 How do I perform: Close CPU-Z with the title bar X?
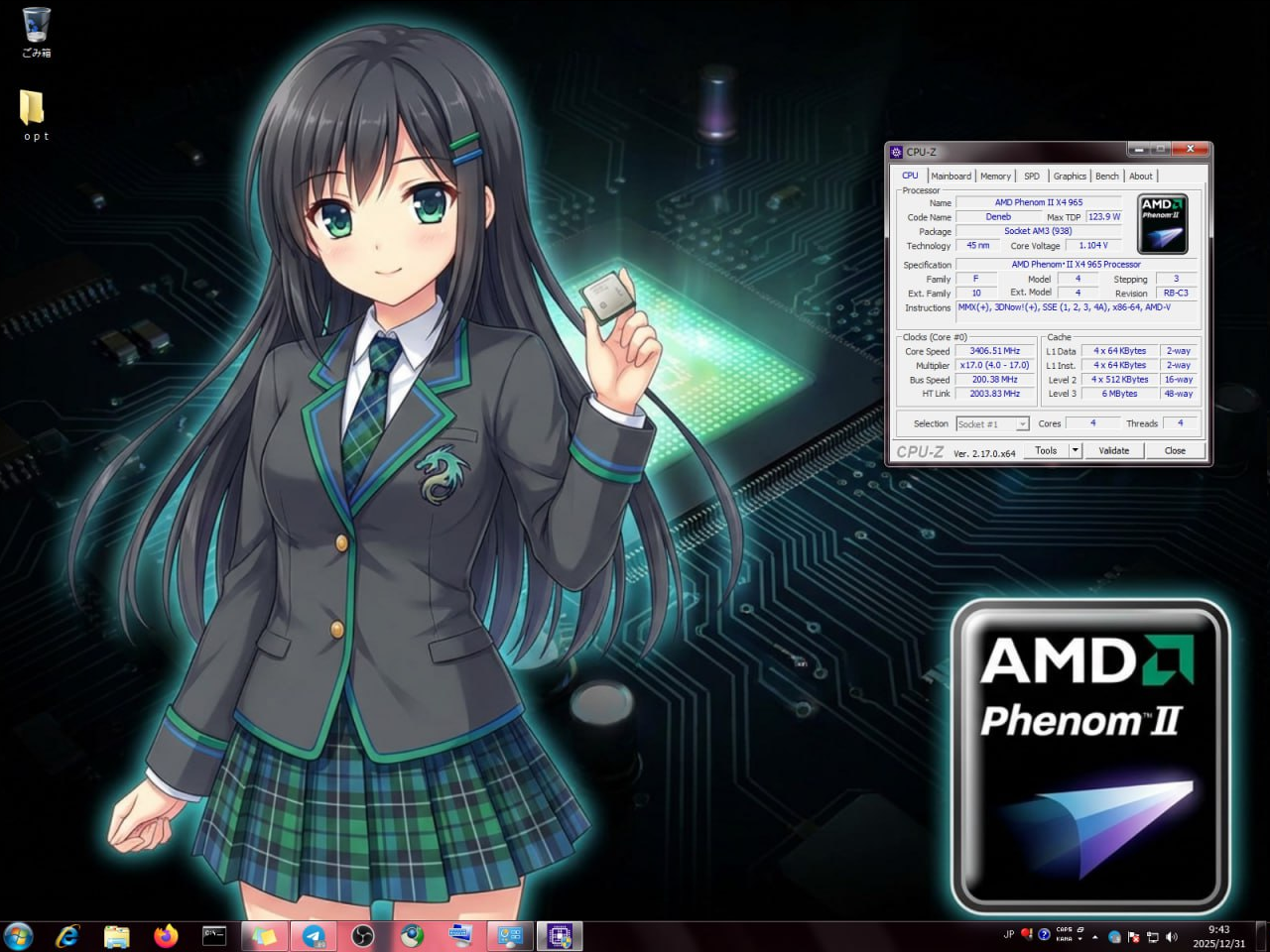(1190, 150)
